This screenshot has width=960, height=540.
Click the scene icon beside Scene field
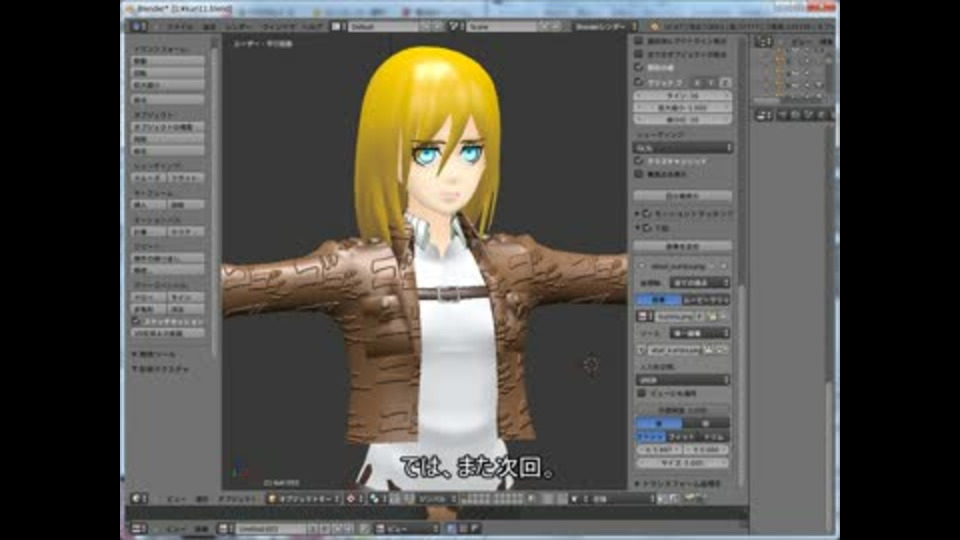(454, 26)
